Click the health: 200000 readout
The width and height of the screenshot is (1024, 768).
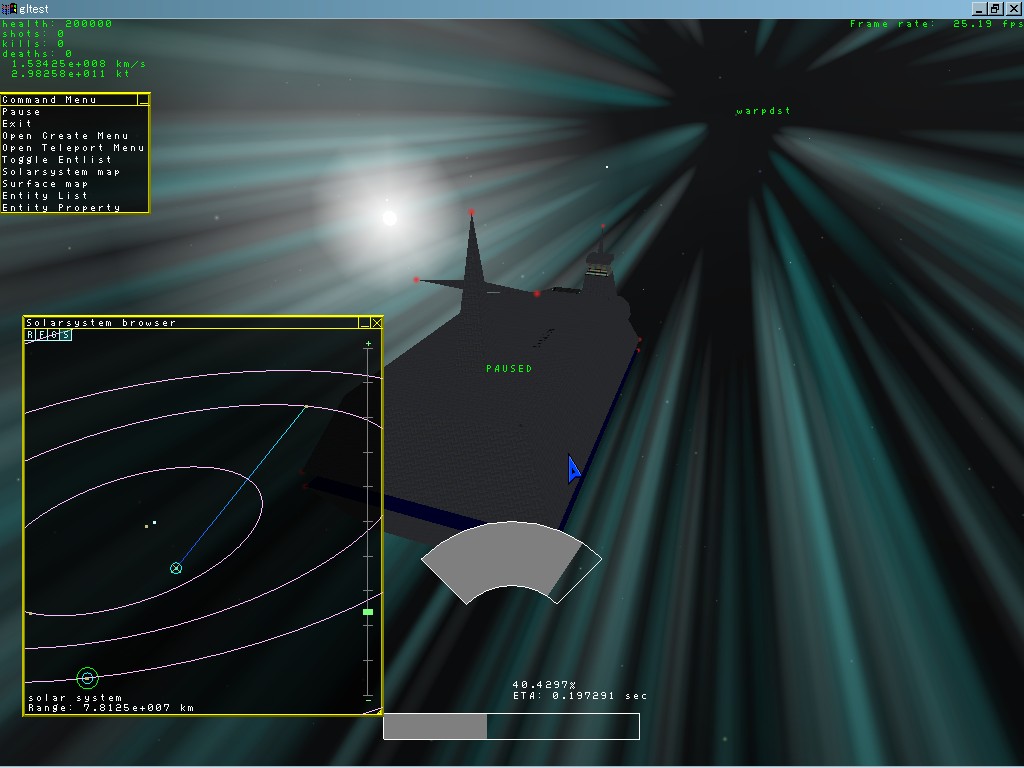coord(57,24)
